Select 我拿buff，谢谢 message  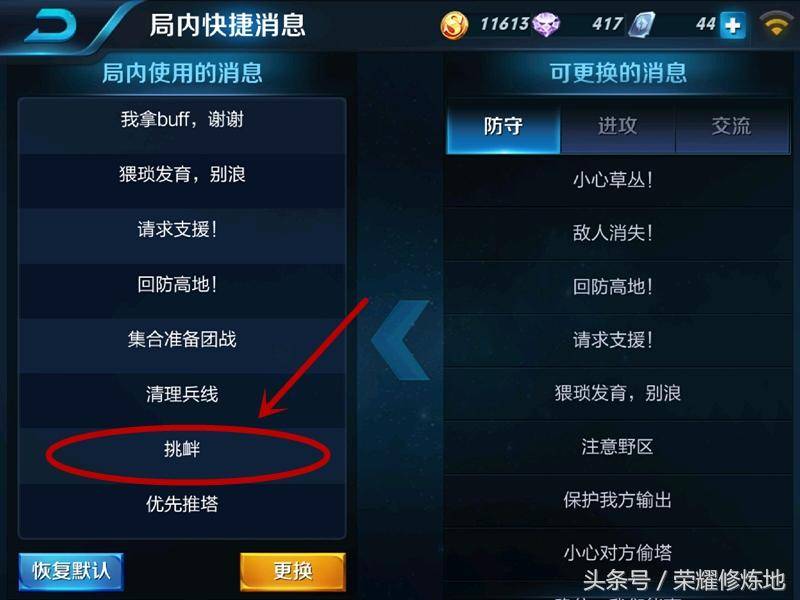point(182,120)
